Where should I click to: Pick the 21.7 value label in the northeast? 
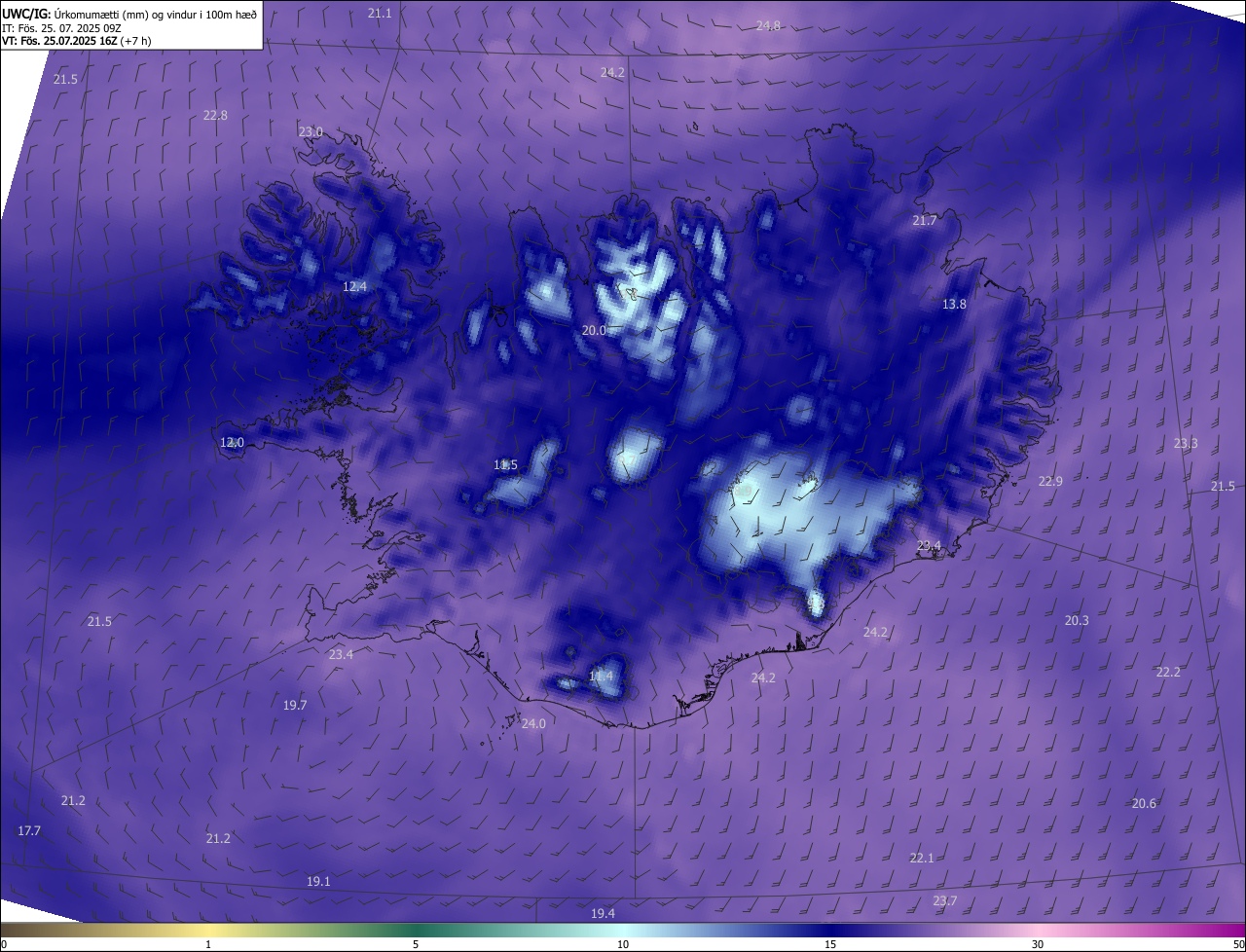click(925, 221)
